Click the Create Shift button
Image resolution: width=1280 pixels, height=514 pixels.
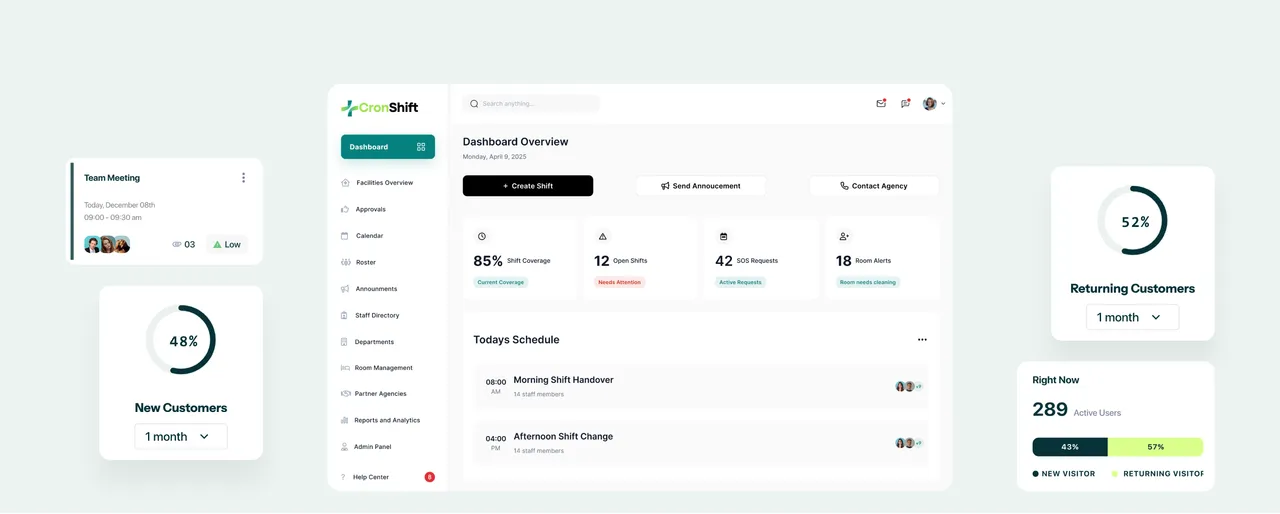pos(528,186)
